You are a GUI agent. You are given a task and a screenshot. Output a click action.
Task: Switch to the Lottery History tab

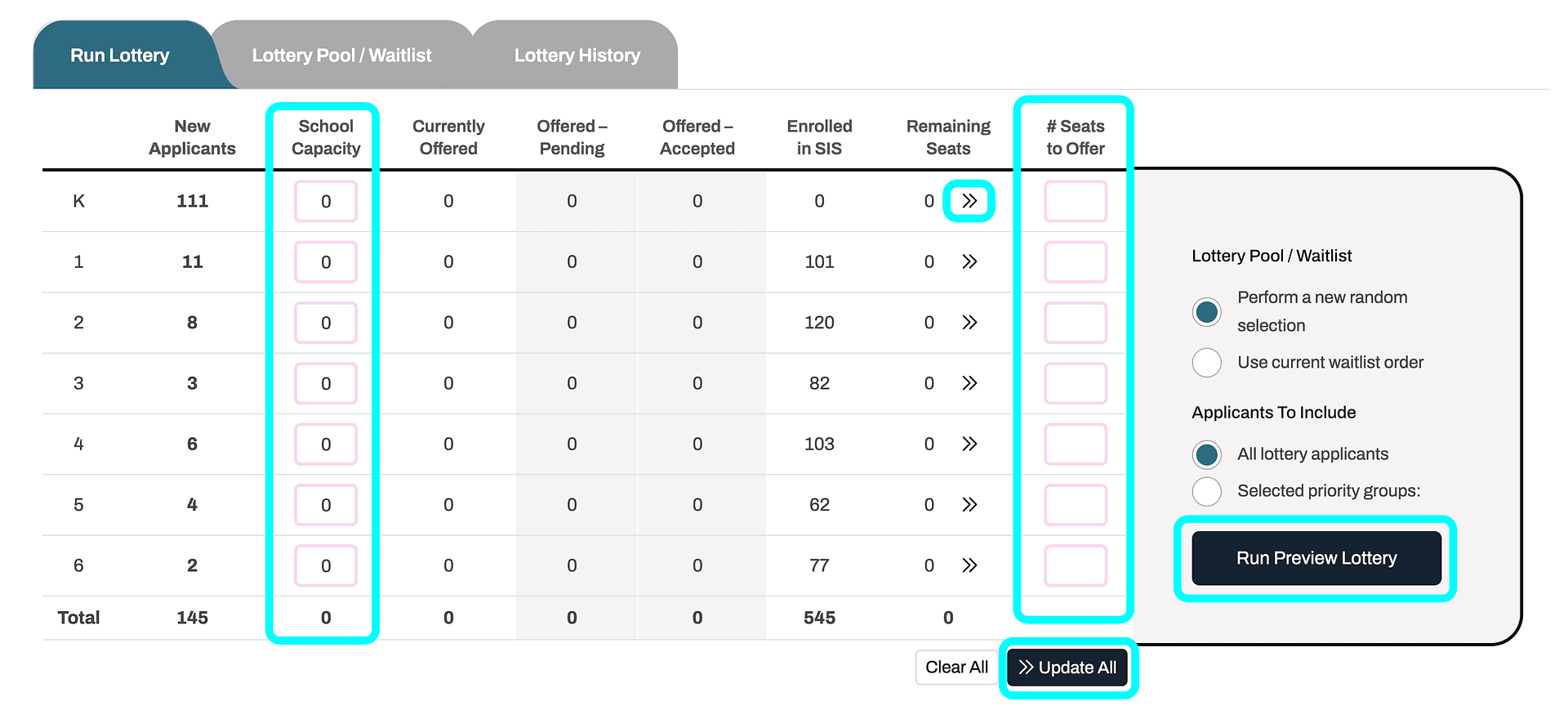click(577, 56)
